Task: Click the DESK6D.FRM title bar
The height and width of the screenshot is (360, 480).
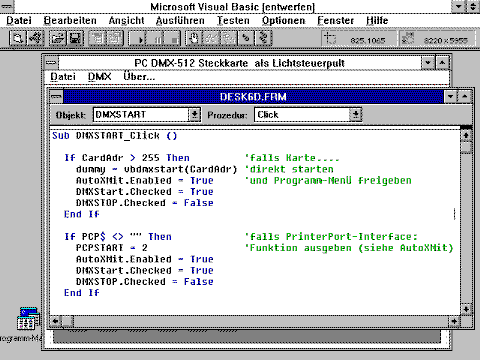Action: 253,97
